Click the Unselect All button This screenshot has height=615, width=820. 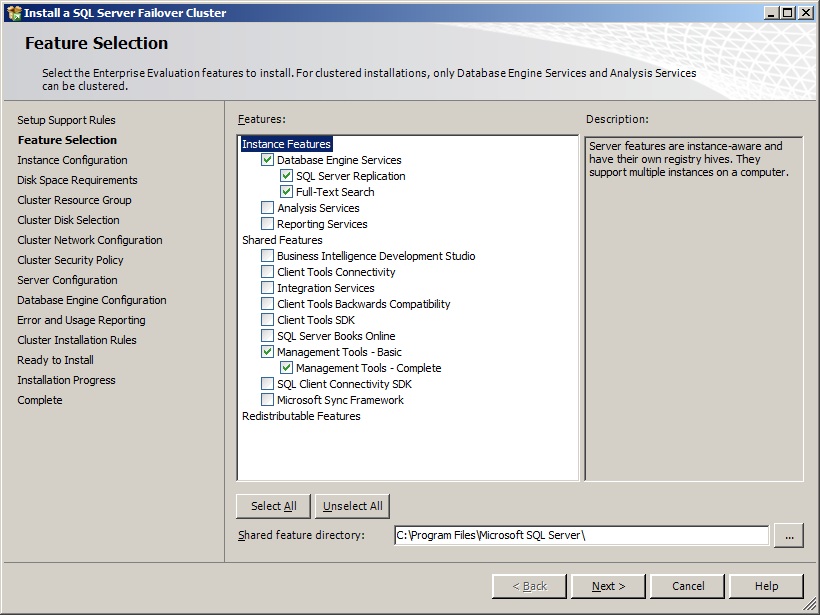(352, 506)
